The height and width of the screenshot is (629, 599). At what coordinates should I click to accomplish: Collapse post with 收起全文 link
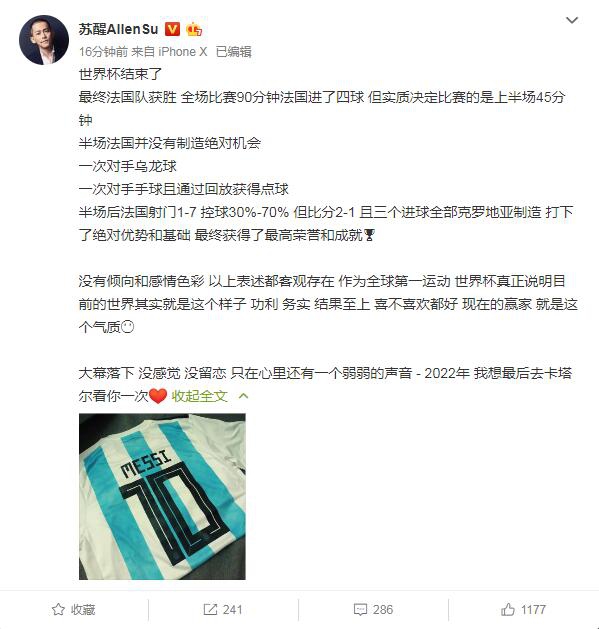point(199,396)
